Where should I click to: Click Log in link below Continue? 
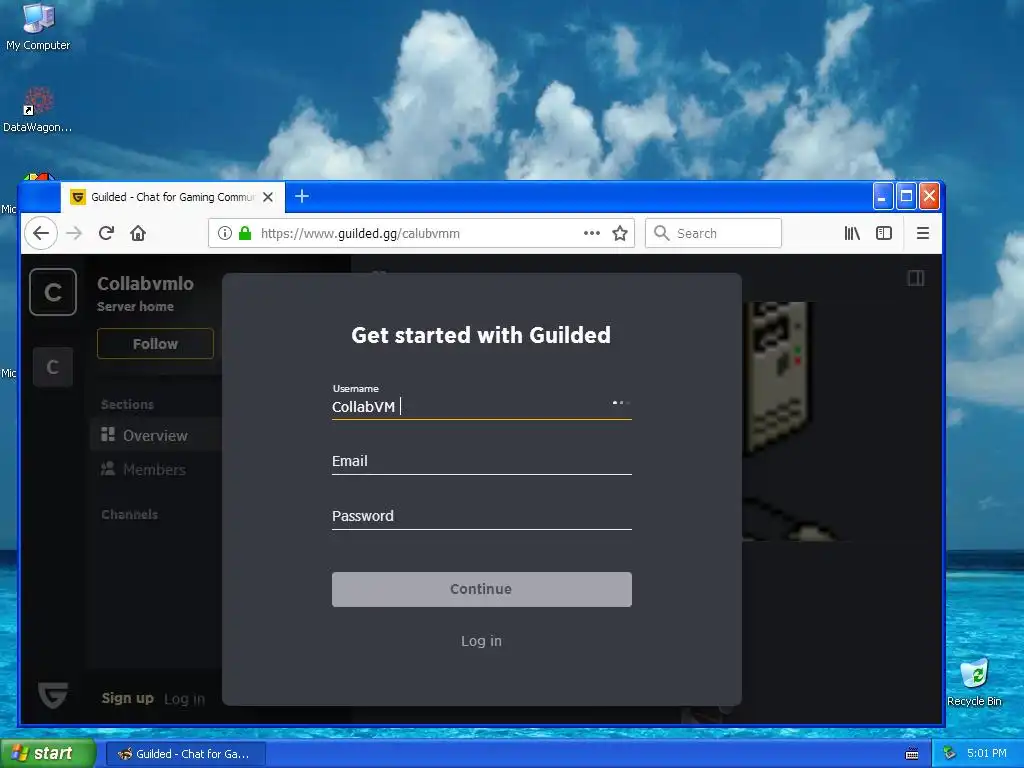point(481,641)
